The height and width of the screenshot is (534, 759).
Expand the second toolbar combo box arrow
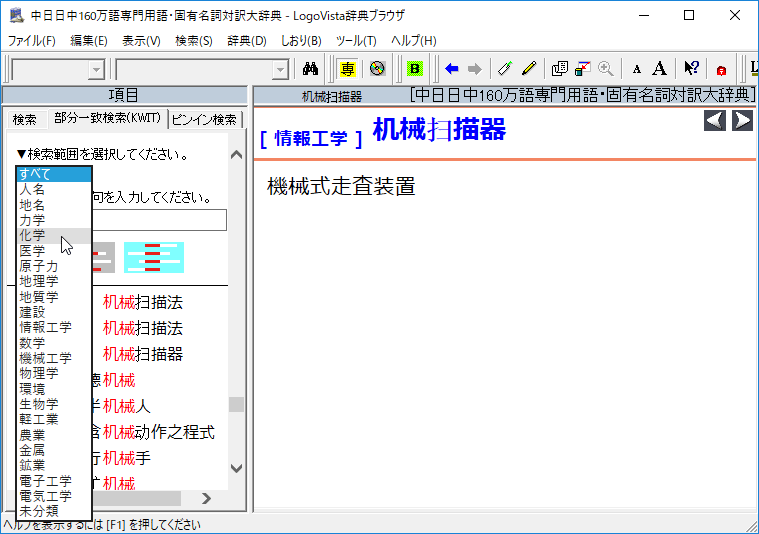coord(280,70)
